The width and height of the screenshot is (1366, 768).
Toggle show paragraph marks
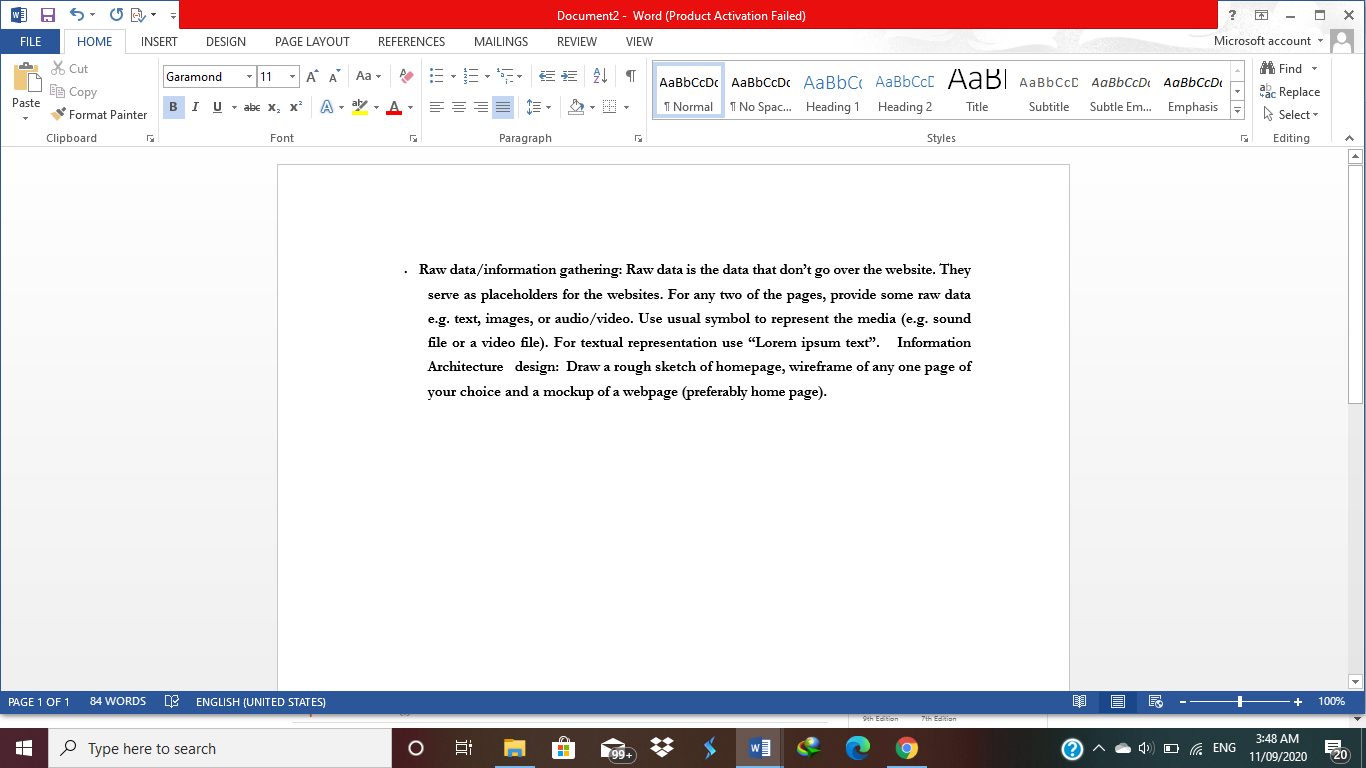click(631, 77)
